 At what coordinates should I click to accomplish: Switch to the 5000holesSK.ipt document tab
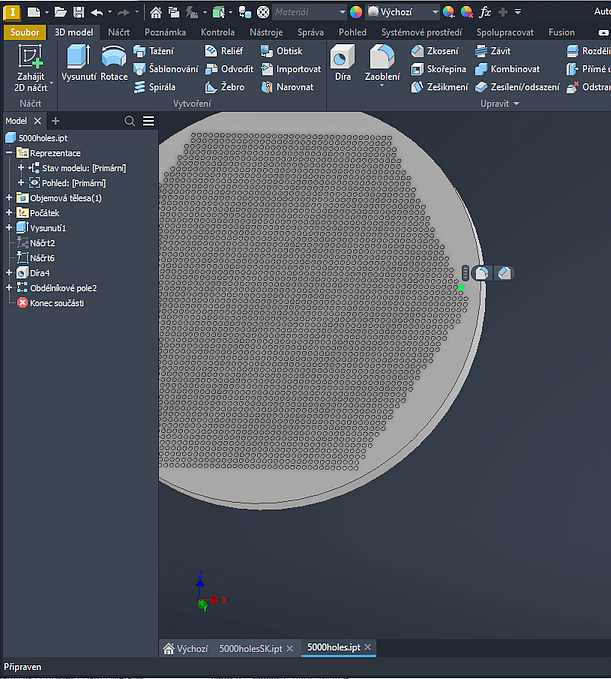click(x=250, y=648)
